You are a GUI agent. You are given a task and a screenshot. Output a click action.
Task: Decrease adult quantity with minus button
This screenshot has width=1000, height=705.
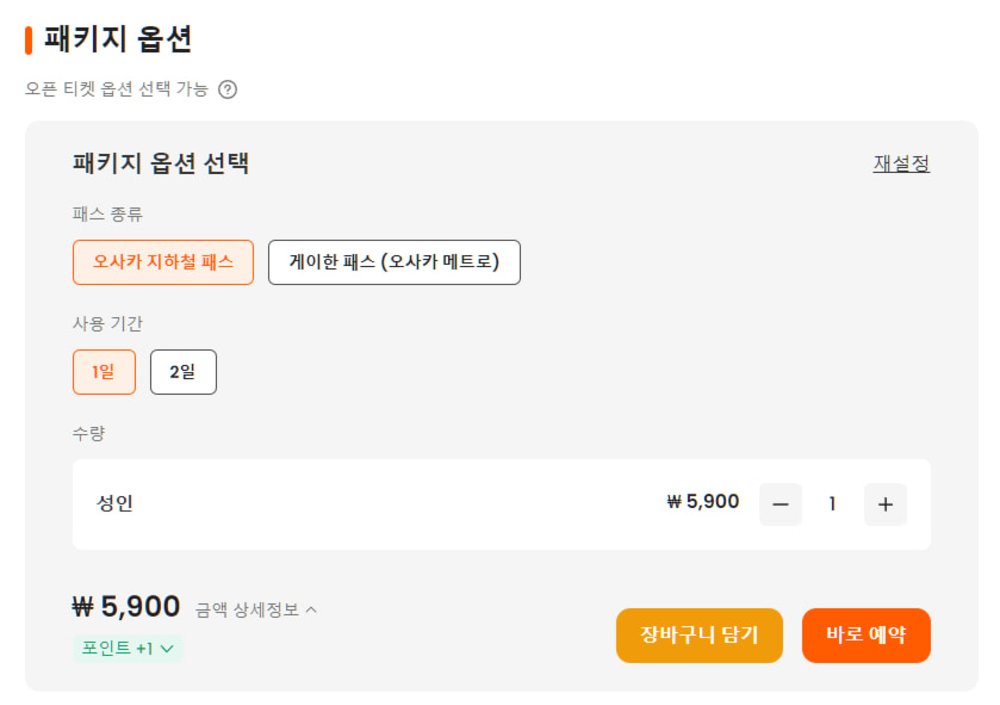[x=780, y=504]
